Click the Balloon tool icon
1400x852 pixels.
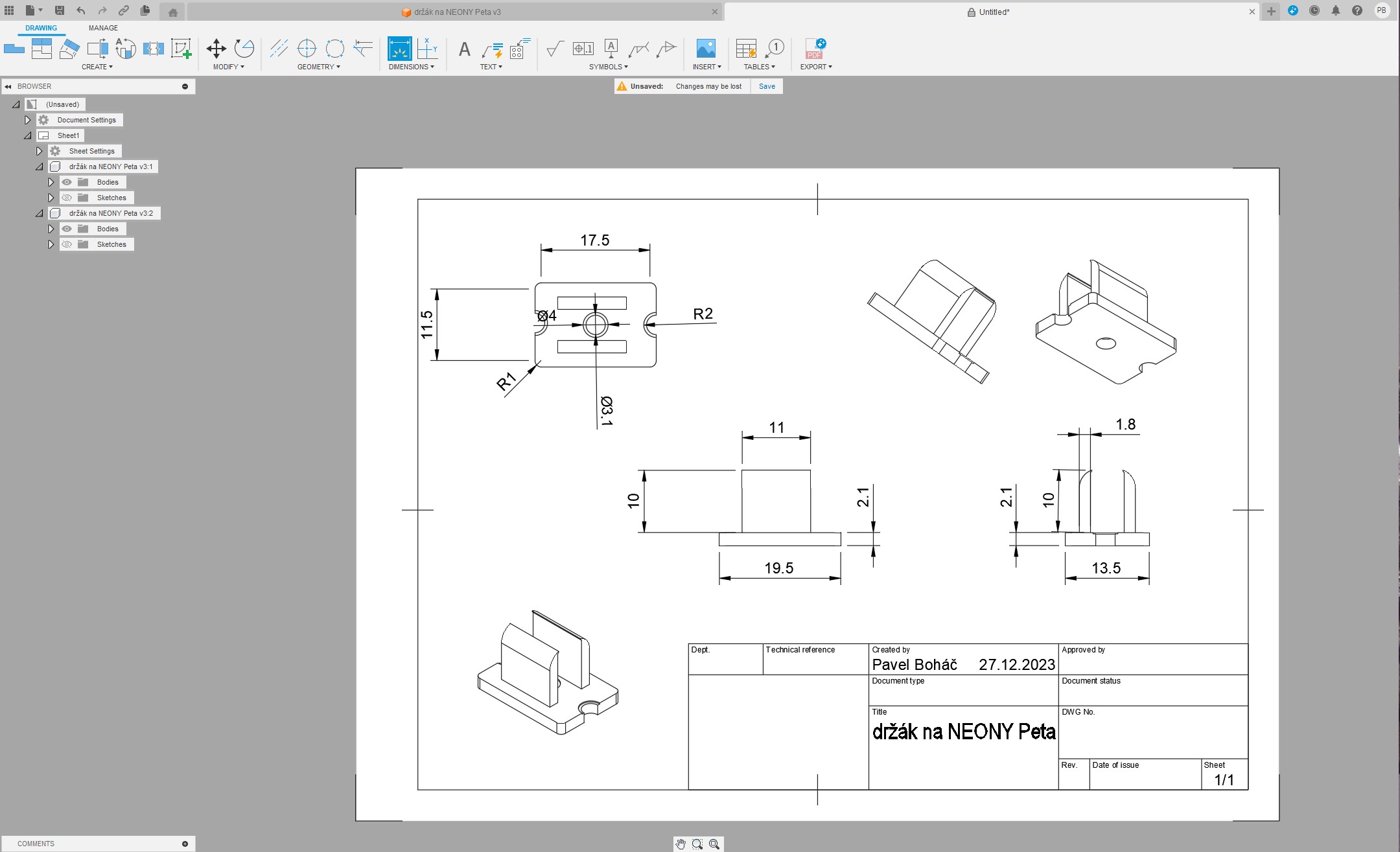(775, 49)
